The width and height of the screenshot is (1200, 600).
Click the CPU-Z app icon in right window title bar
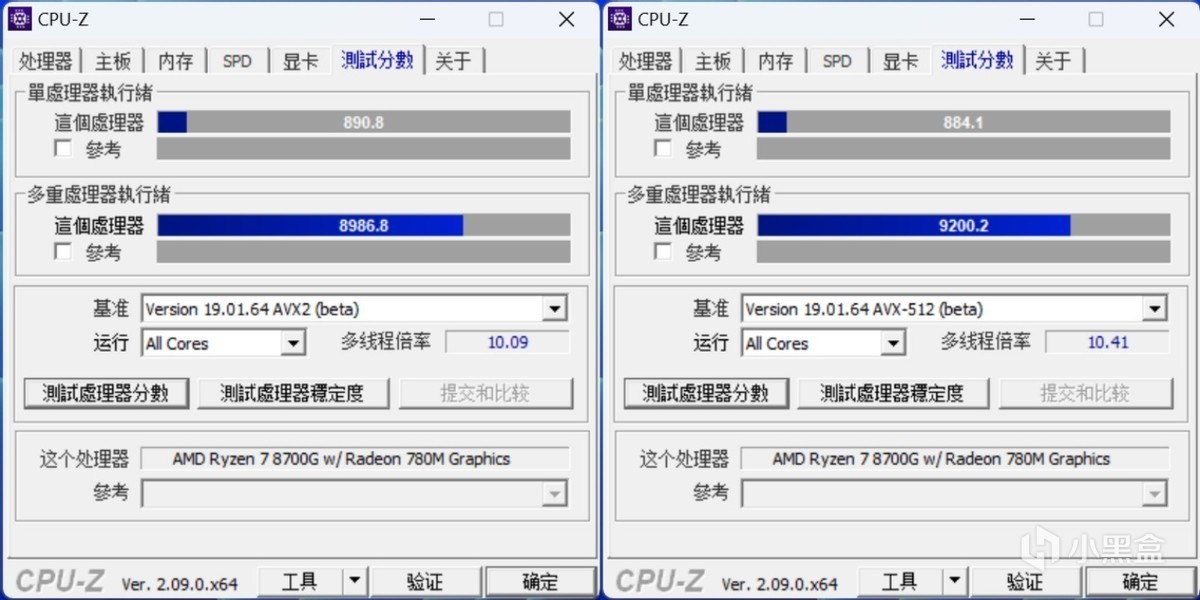tap(620, 19)
